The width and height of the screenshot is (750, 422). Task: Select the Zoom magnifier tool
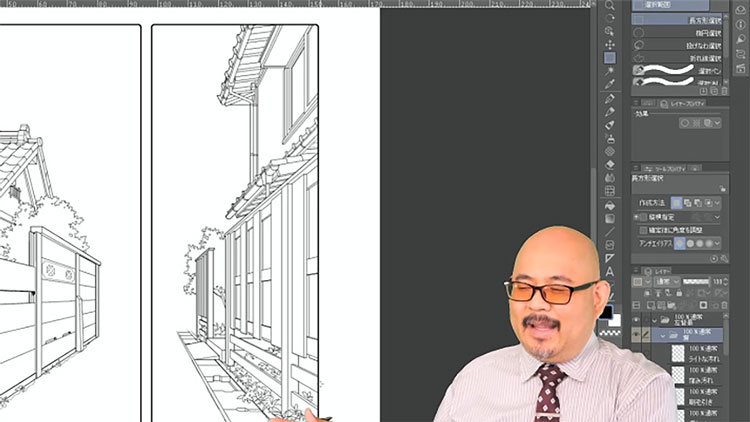point(609,5)
